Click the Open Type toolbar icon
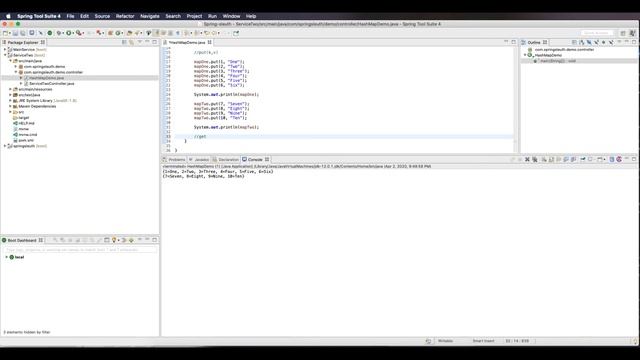 click(x=129, y=33)
